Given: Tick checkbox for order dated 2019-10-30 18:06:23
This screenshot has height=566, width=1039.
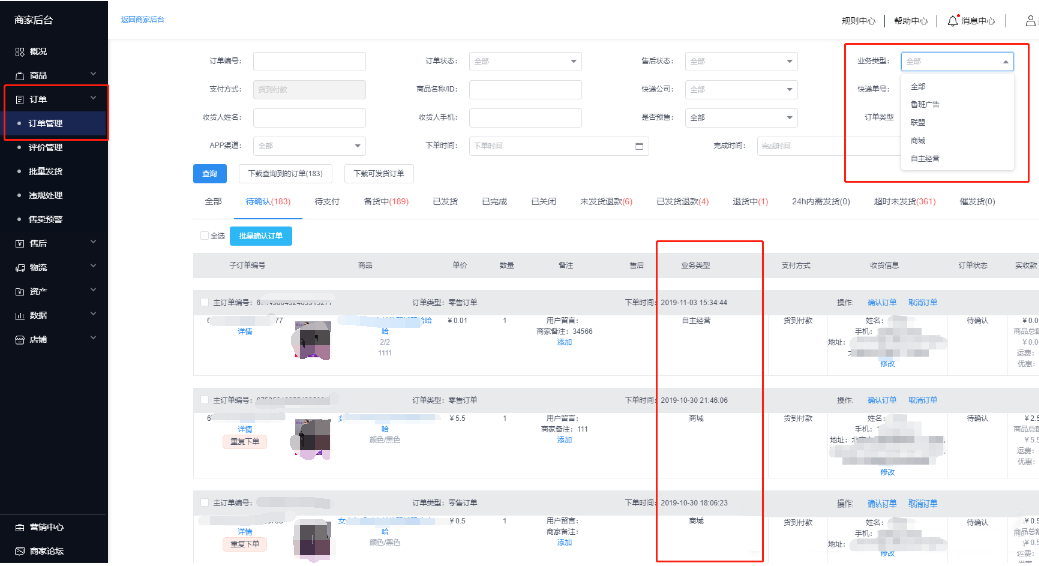Looking at the screenshot, I should click(x=204, y=503).
